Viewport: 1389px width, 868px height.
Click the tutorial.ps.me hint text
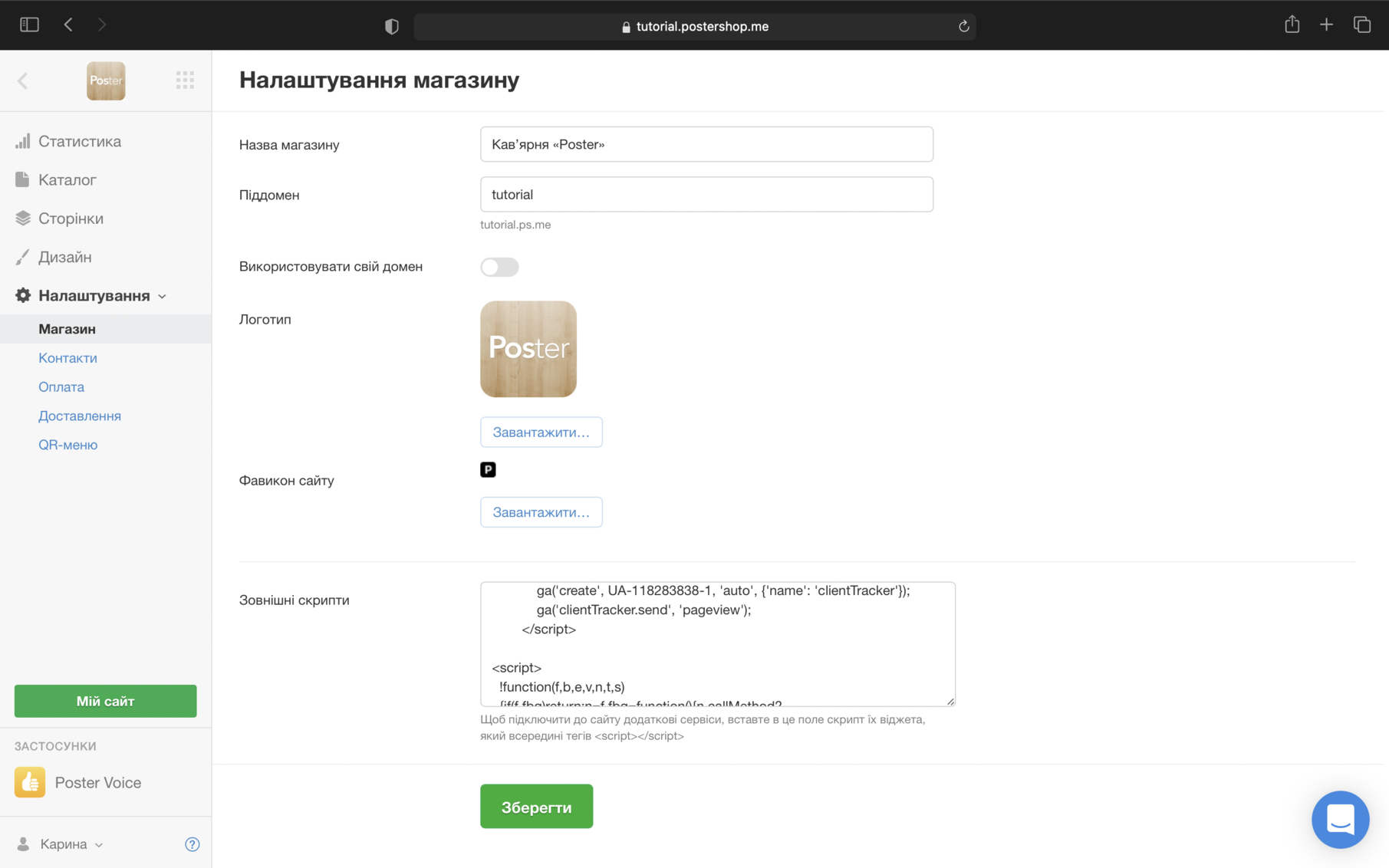click(x=515, y=225)
